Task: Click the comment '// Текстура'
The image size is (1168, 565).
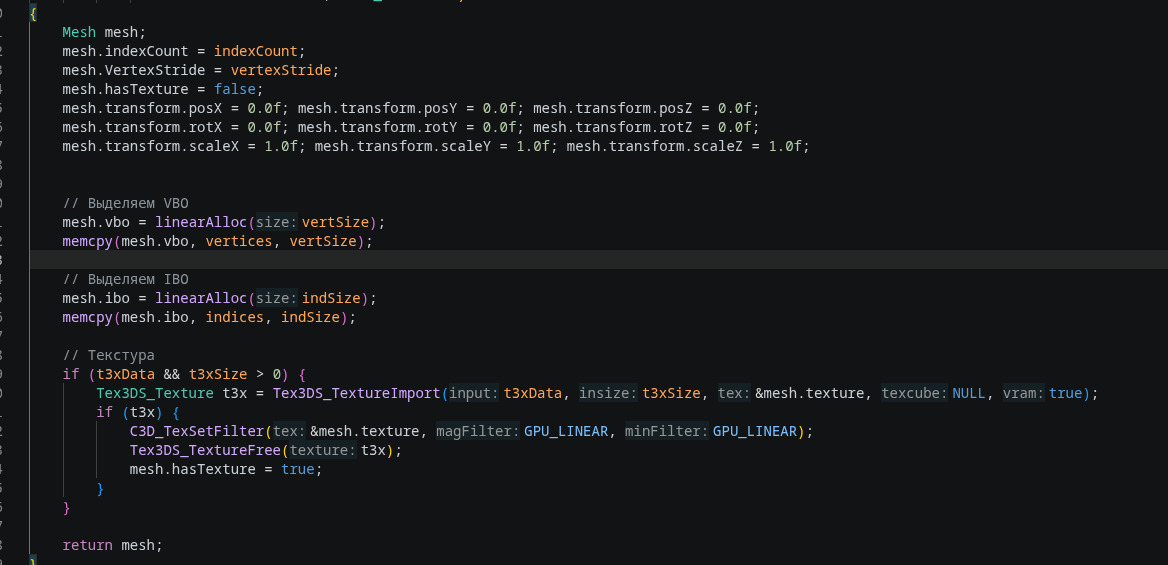Action: [x=108, y=355]
